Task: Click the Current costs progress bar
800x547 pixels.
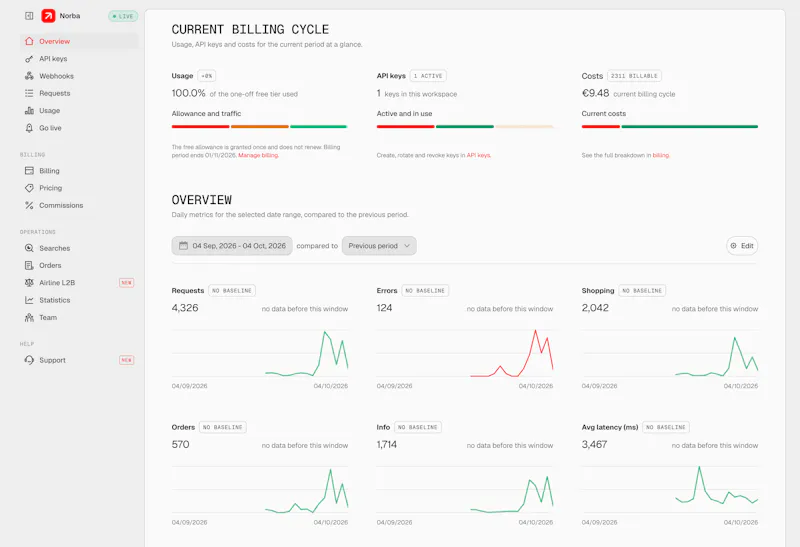Action: click(x=670, y=127)
